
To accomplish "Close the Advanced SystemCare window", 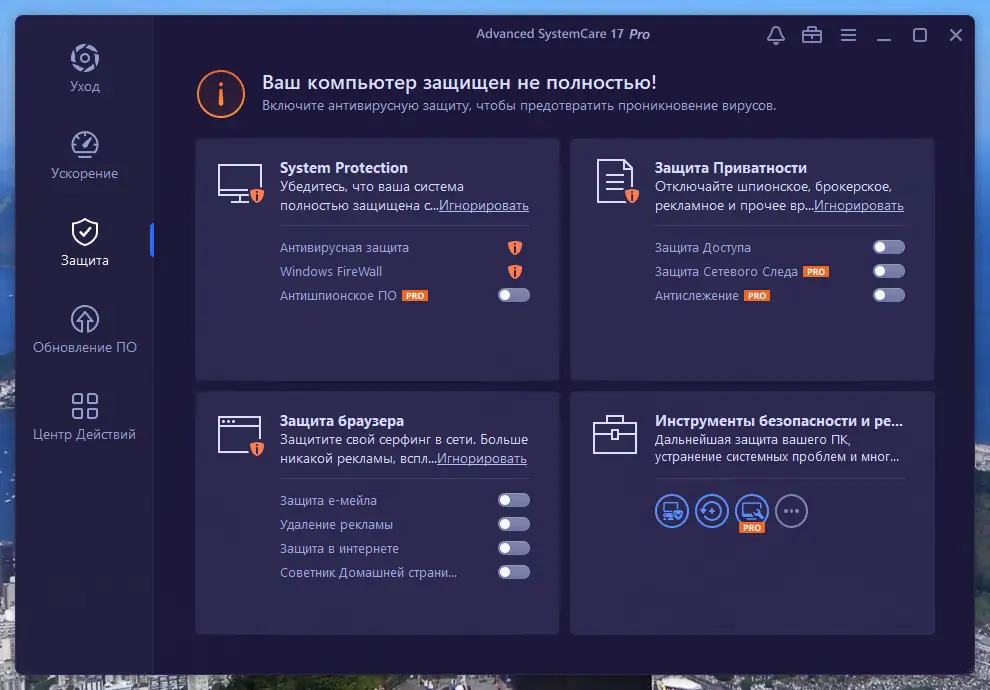I will pyautogui.click(x=956, y=35).
